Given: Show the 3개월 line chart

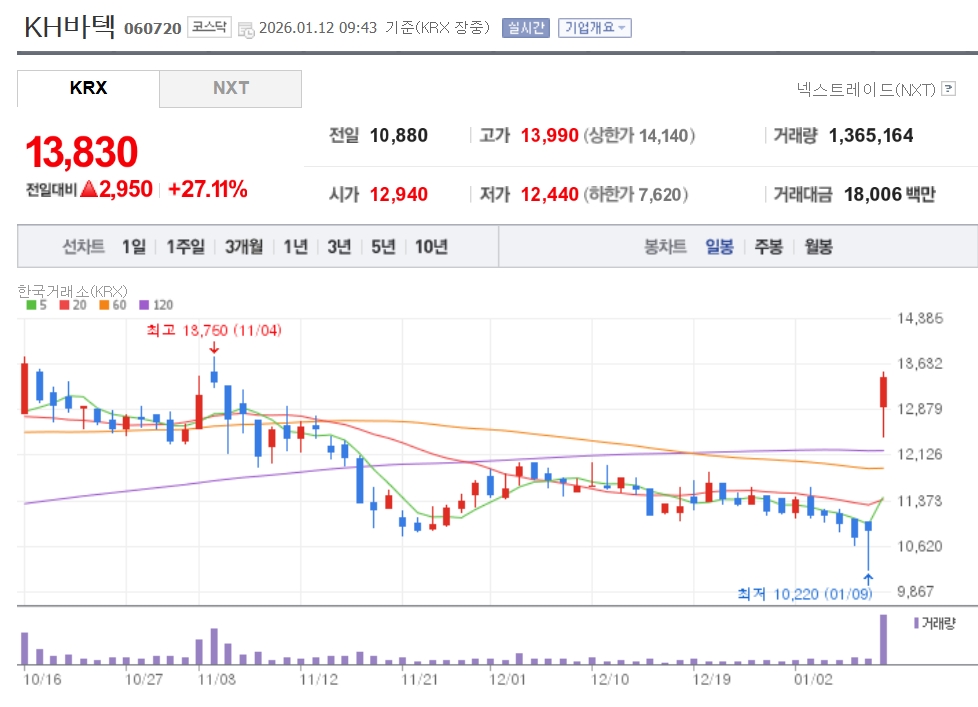Looking at the screenshot, I should (244, 247).
